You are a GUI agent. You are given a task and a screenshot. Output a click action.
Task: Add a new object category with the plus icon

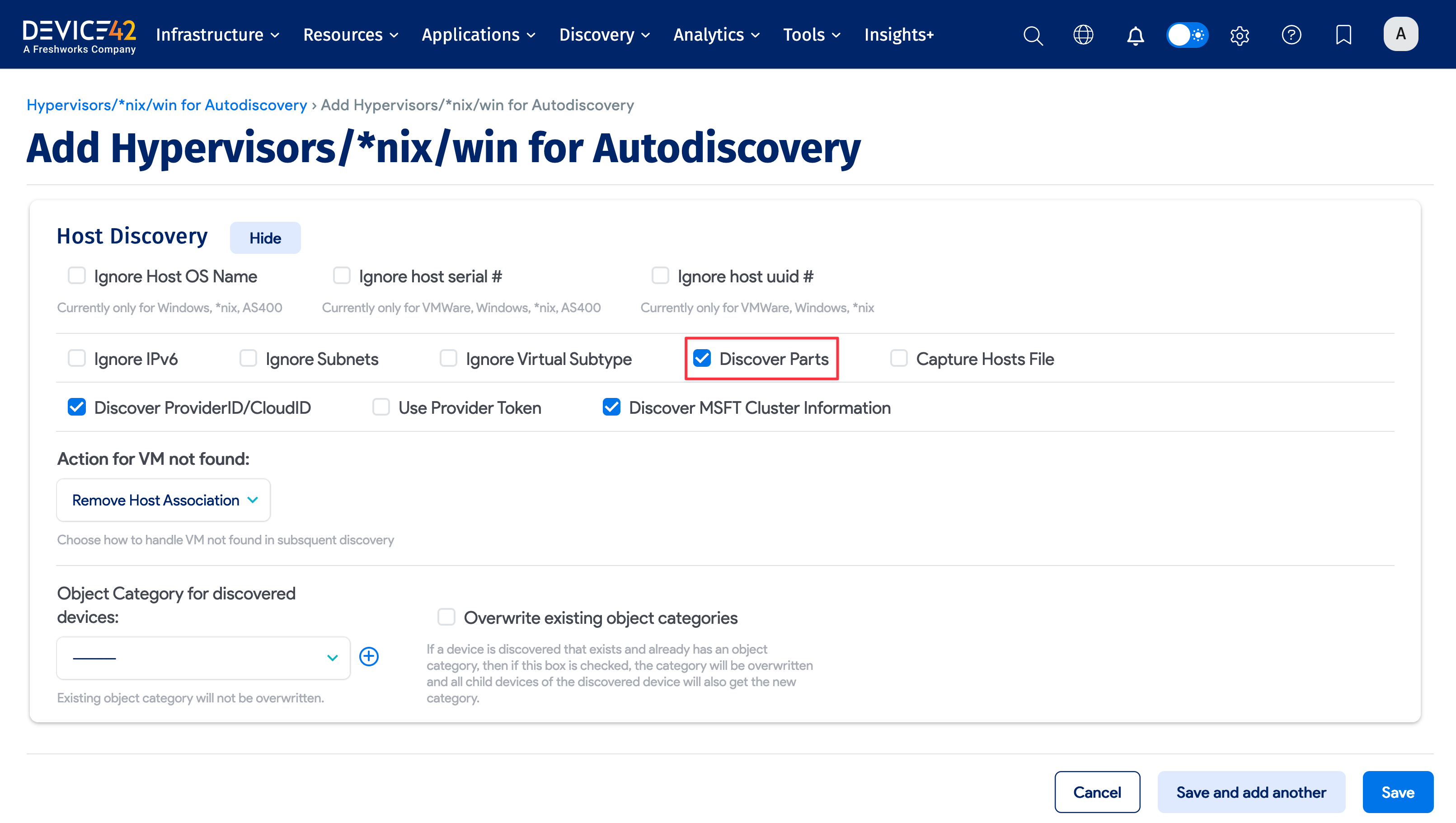(x=369, y=657)
